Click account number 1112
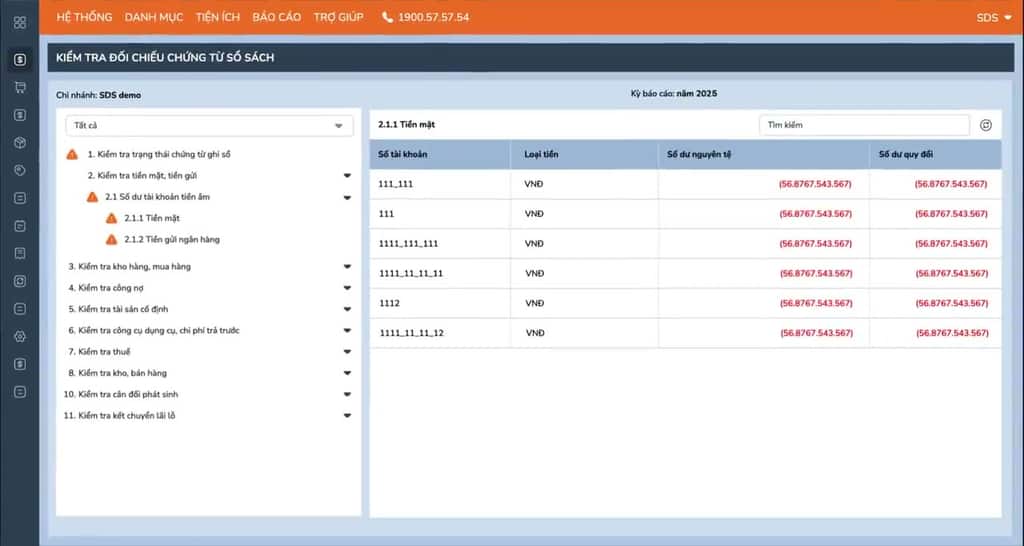The image size is (1024, 546). pos(389,303)
